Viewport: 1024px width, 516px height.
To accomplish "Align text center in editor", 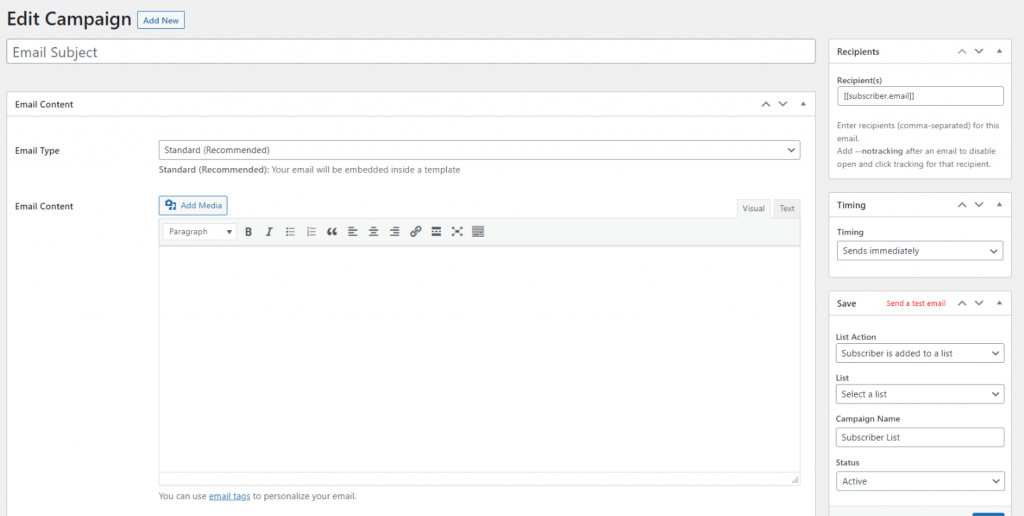I will pyautogui.click(x=374, y=231).
